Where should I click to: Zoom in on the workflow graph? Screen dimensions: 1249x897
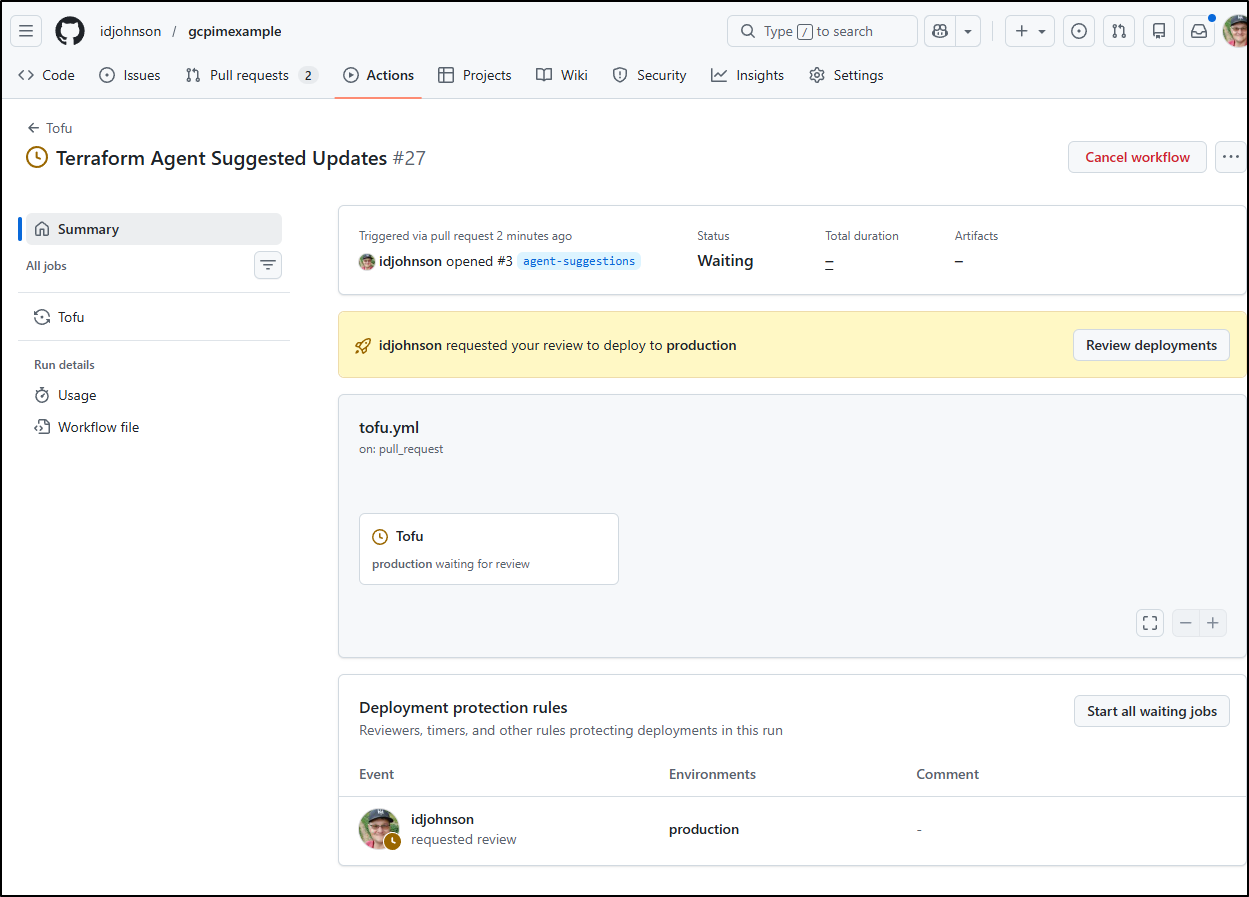pos(1213,623)
